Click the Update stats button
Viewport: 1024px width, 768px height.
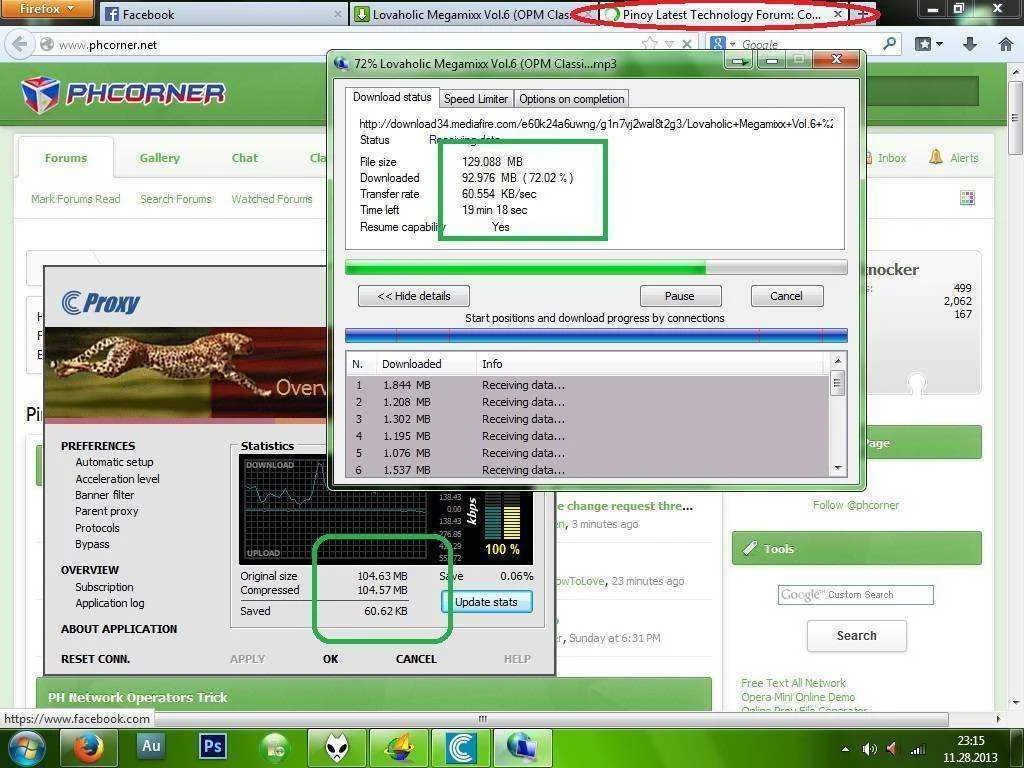click(x=487, y=602)
